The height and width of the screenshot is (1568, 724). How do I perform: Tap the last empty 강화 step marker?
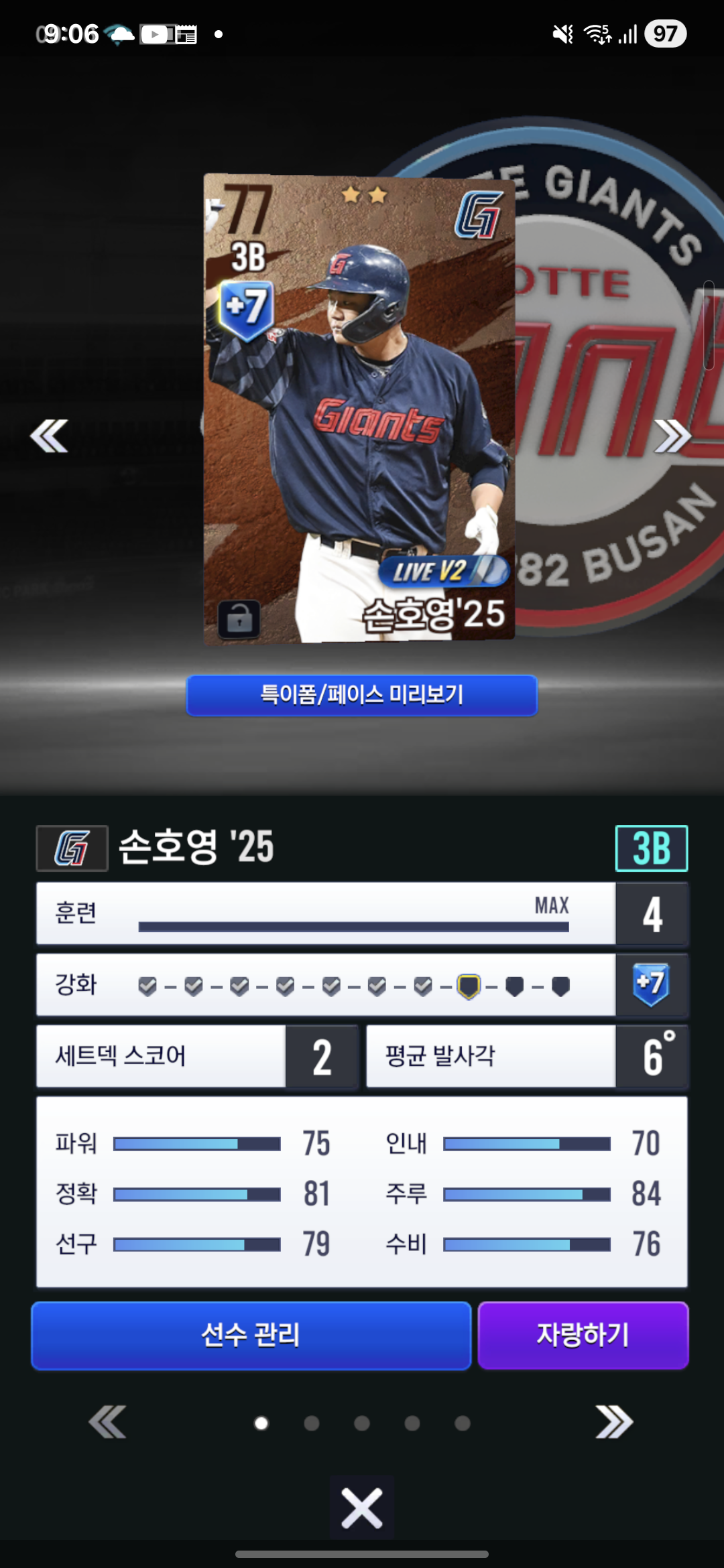[560, 986]
